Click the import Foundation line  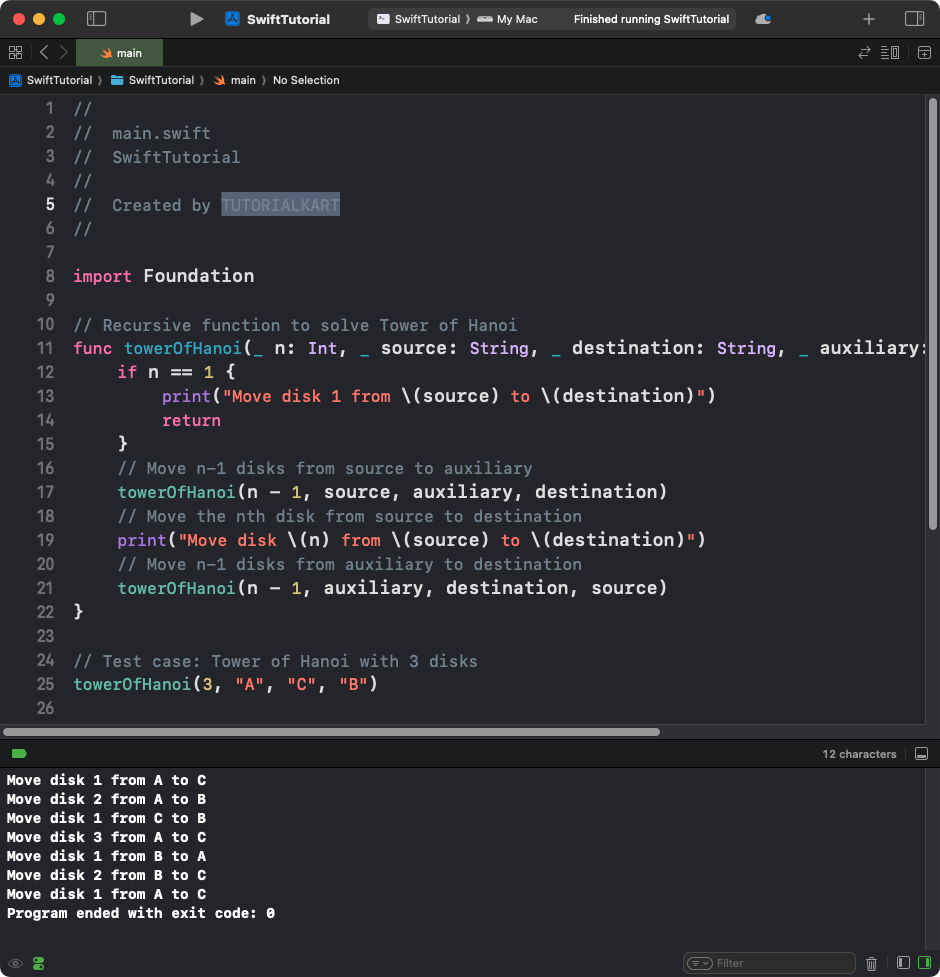point(164,276)
